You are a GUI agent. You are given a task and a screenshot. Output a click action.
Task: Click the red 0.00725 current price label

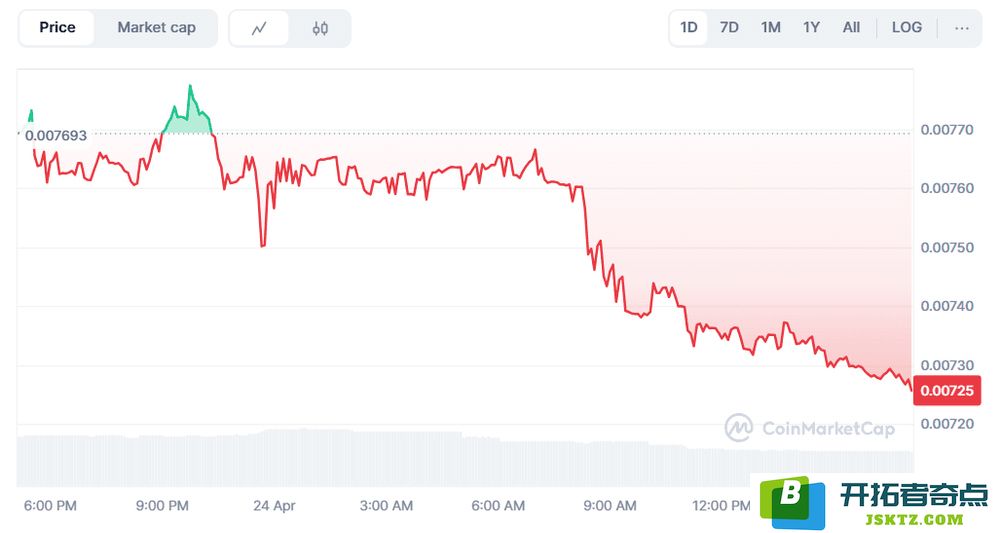coord(947,390)
